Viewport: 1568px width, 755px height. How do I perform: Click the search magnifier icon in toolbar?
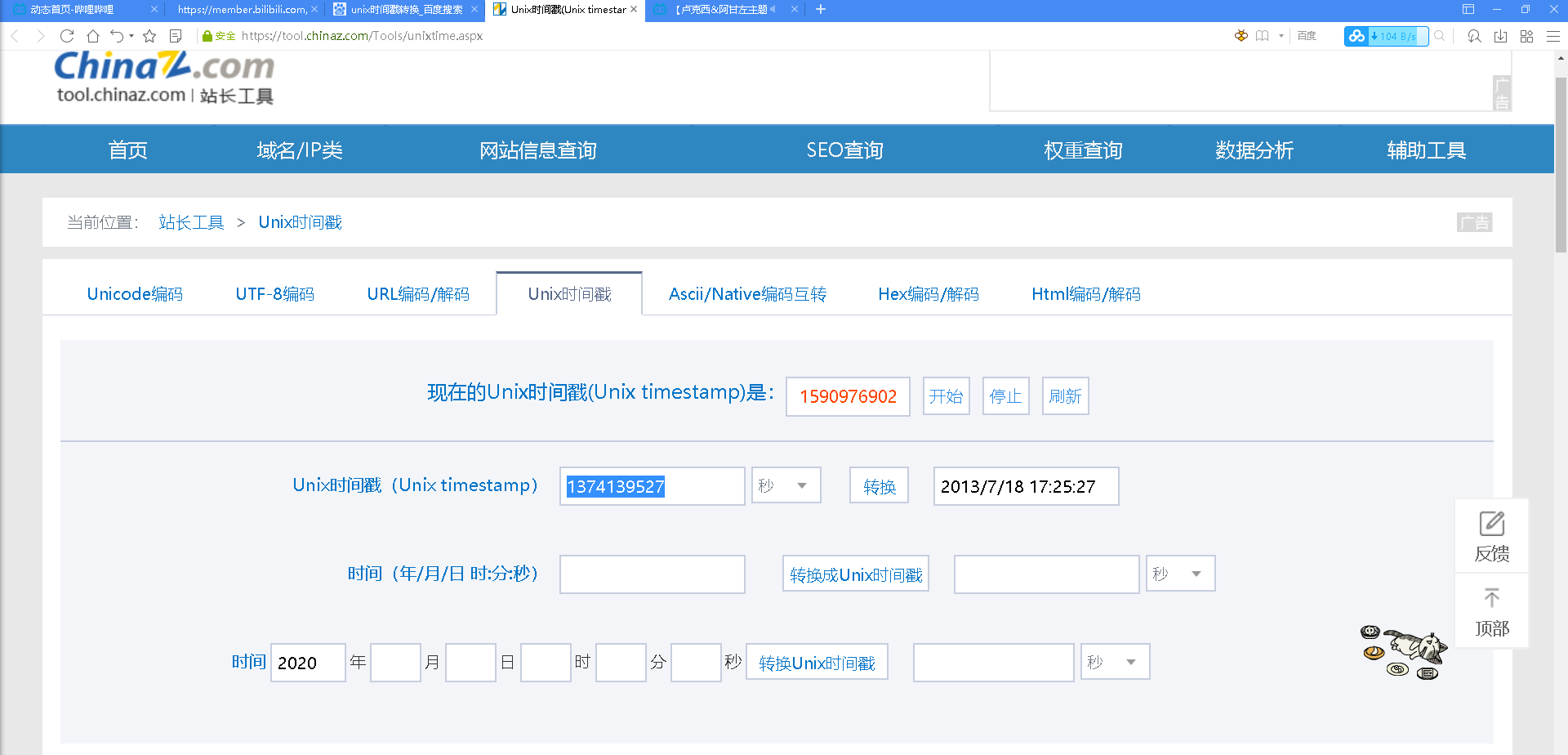pyautogui.click(x=1439, y=36)
